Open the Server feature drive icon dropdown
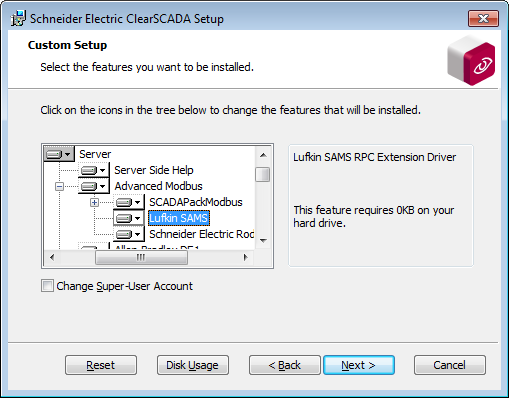The image size is (509, 398). pyautogui.click(x=59, y=154)
